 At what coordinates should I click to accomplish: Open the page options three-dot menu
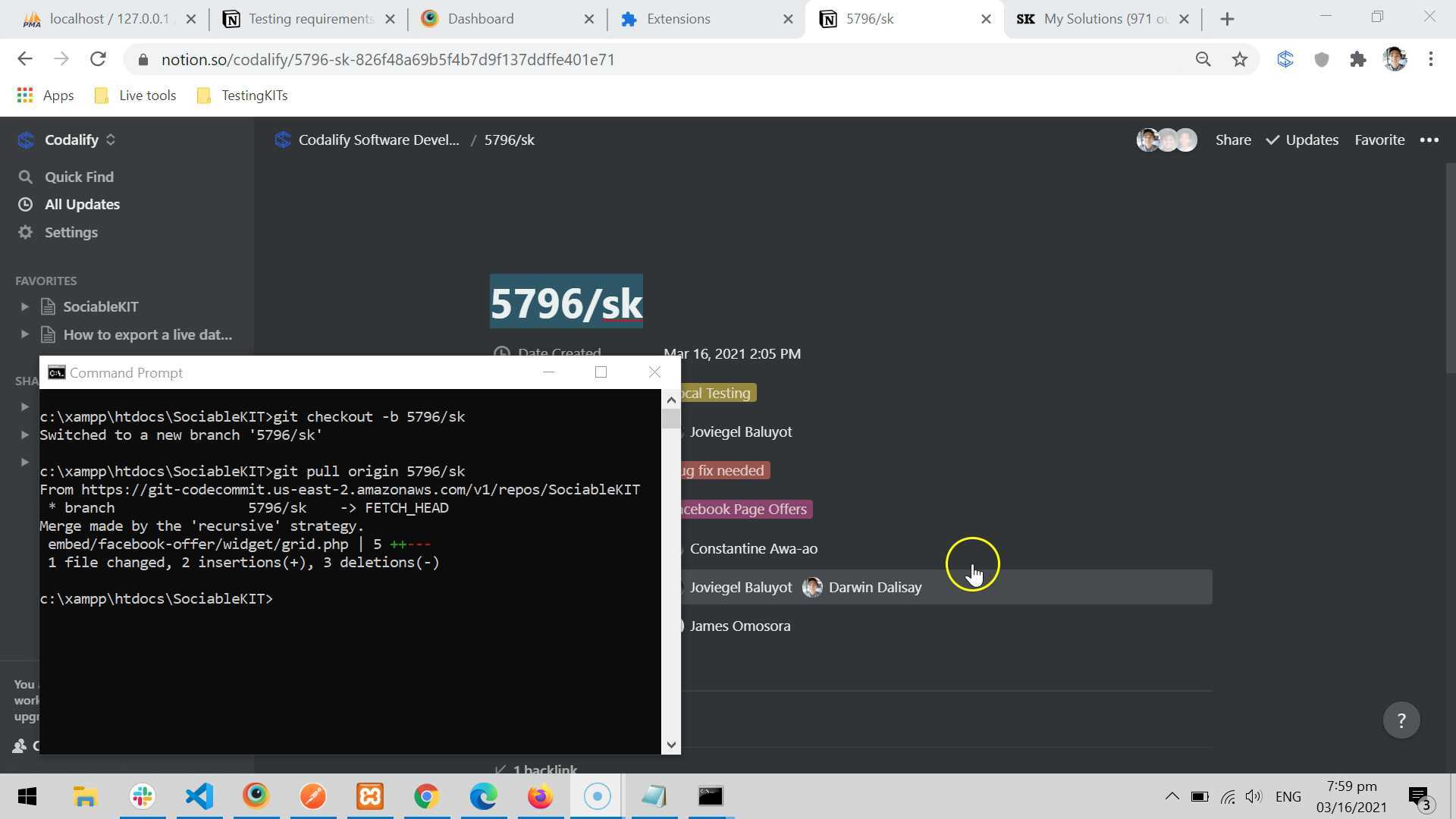point(1429,140)
